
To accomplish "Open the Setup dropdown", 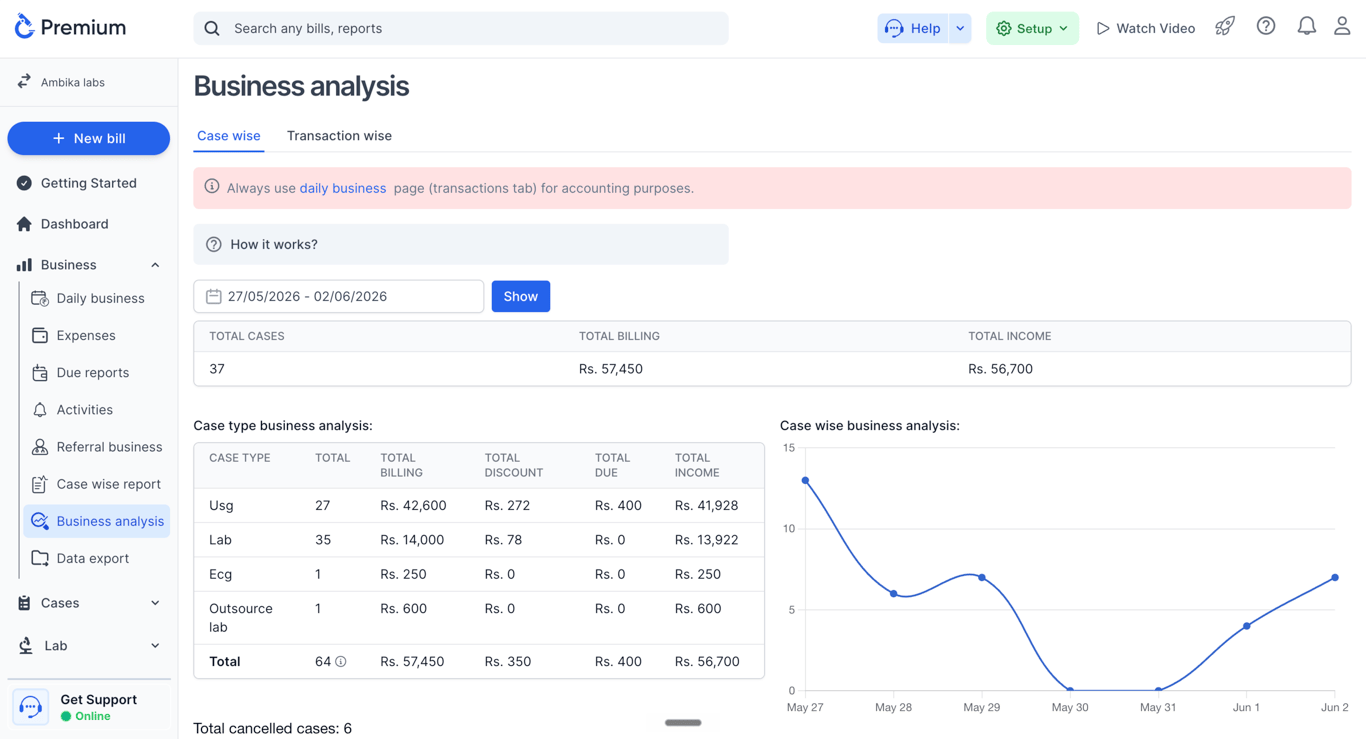I will coord(1032,28).
